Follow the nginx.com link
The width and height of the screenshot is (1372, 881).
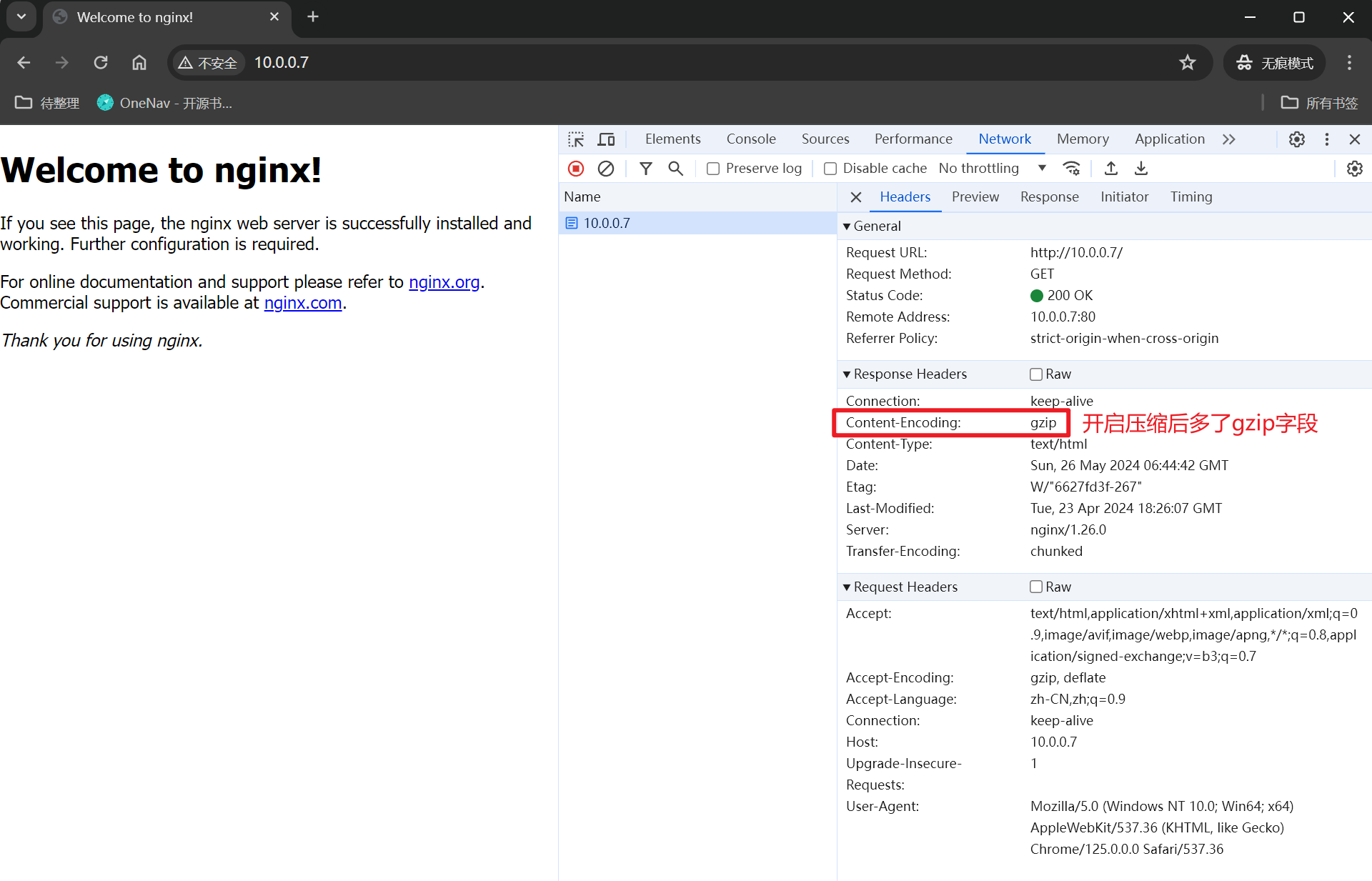click(303, 303)
